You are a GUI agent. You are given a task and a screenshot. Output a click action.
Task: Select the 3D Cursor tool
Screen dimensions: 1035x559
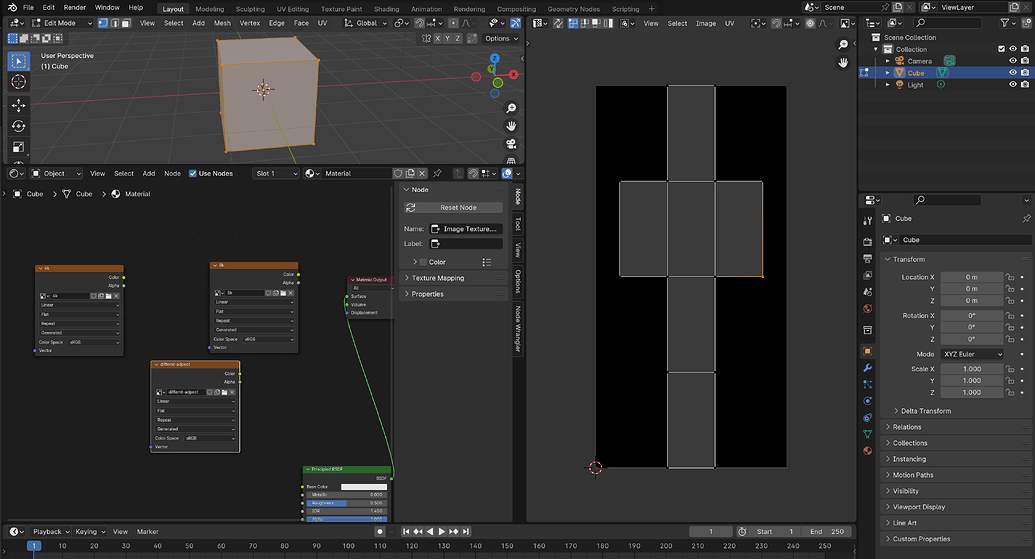pyautogui.click(x=18, y=82)
